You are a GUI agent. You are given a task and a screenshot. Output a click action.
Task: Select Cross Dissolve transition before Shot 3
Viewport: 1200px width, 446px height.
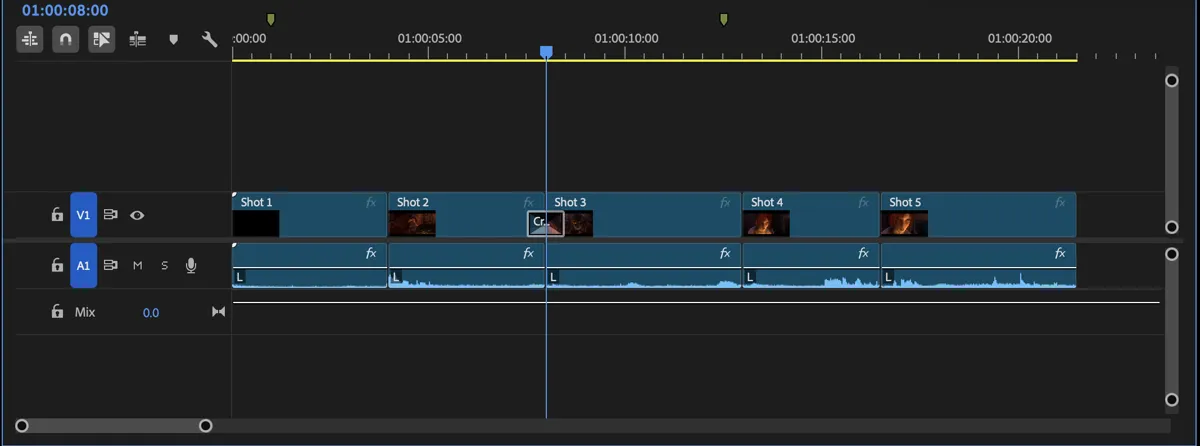pyautogui.click(x=546, y=223)
